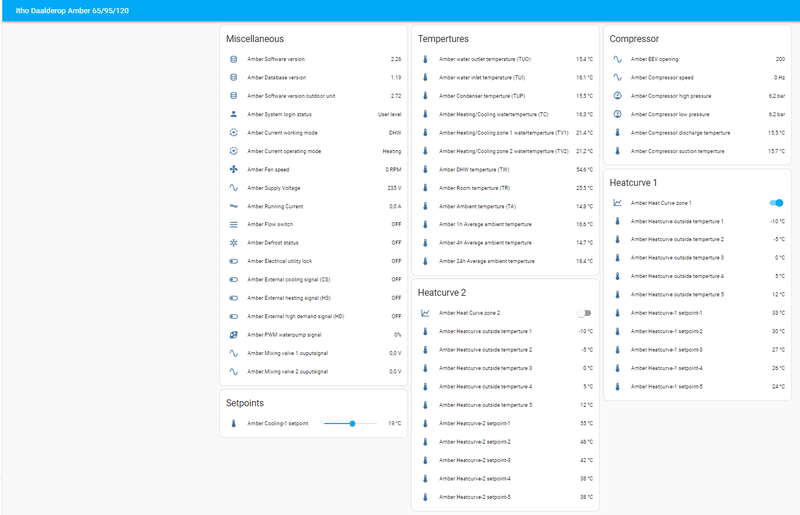Viewport: 800px width, 515px height.
Task: Open Amber Ambient temperture (TA) entity
Action: (506, 206)
